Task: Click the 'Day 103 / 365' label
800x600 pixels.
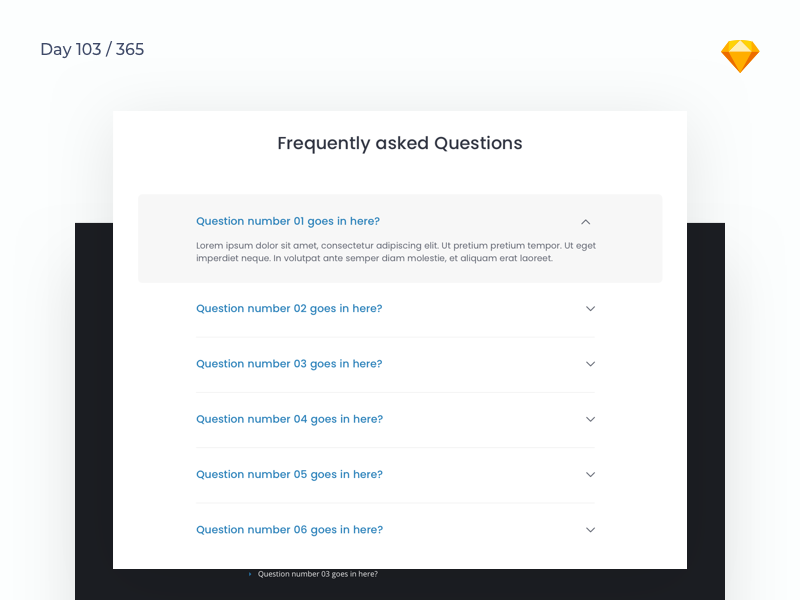Action: [92, 49]
